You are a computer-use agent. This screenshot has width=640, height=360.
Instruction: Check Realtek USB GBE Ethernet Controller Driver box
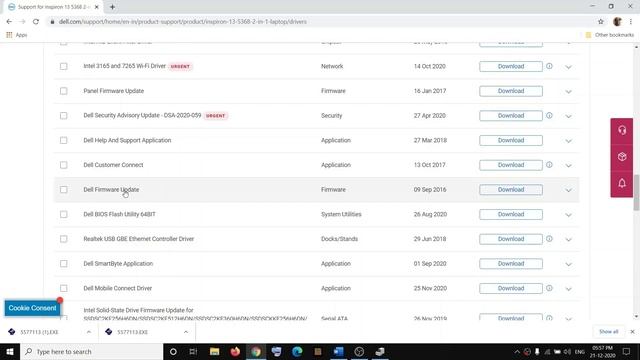pos(64,239)
